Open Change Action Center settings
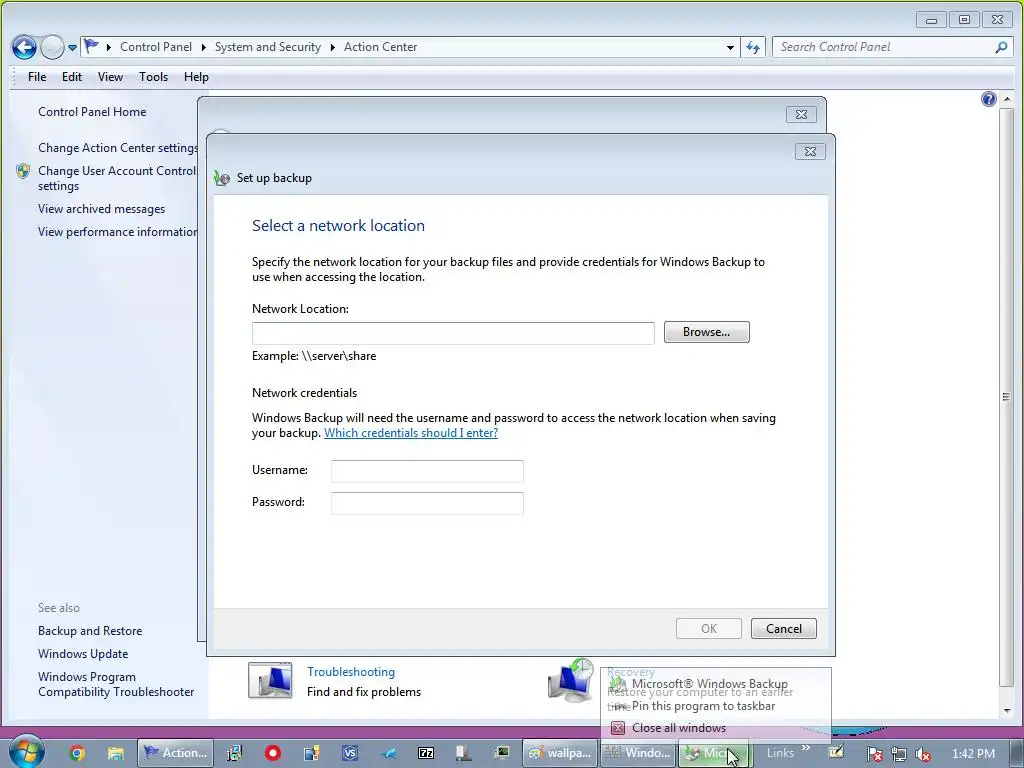This screenshot has width=1024, height=768. coord(118,148)
